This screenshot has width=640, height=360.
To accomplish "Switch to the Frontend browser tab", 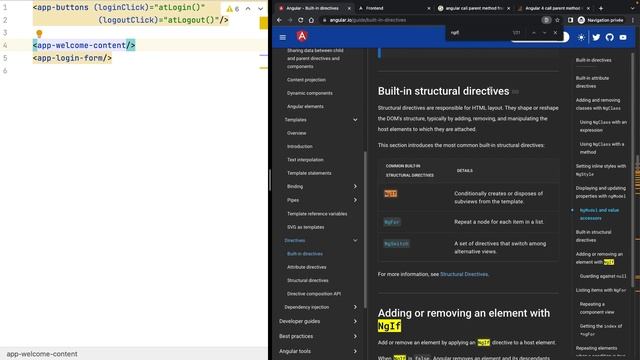I will click(x=393, y=8).
